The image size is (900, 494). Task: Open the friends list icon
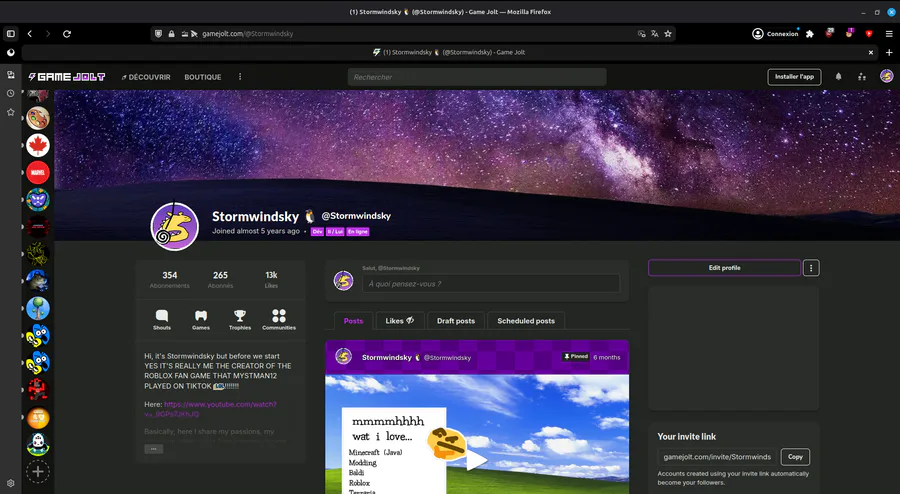(862, 77)
